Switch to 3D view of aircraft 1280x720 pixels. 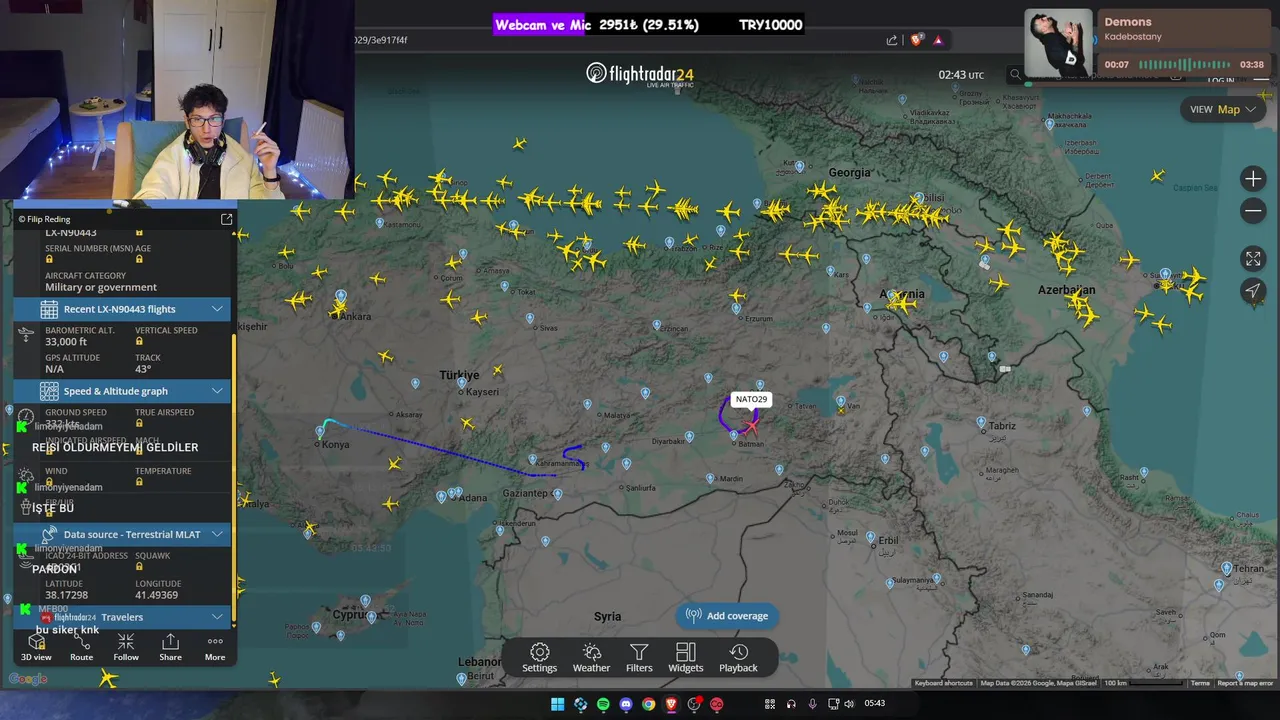point(36,648)
